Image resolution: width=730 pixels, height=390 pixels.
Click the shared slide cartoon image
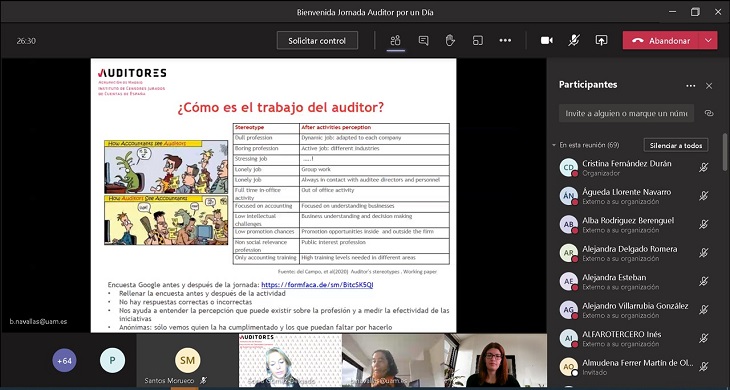click(166, 192)
